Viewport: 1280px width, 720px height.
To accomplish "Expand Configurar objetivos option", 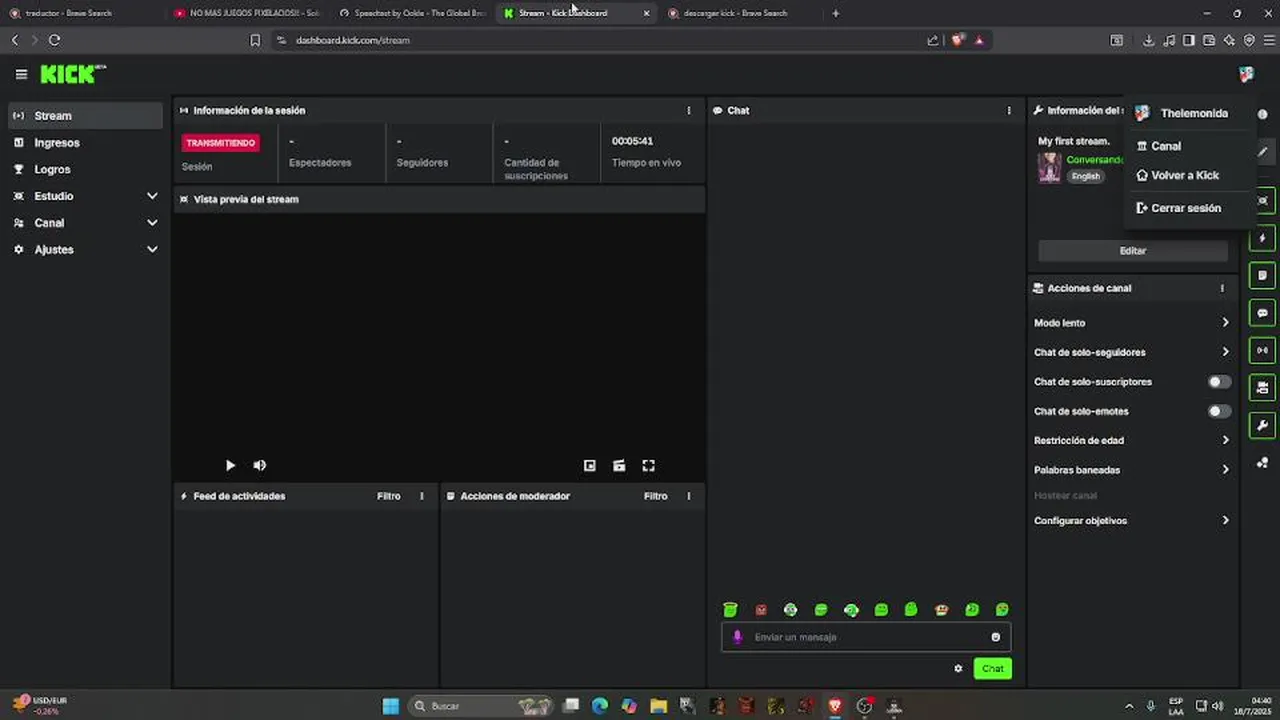I will coord(1132,521).
